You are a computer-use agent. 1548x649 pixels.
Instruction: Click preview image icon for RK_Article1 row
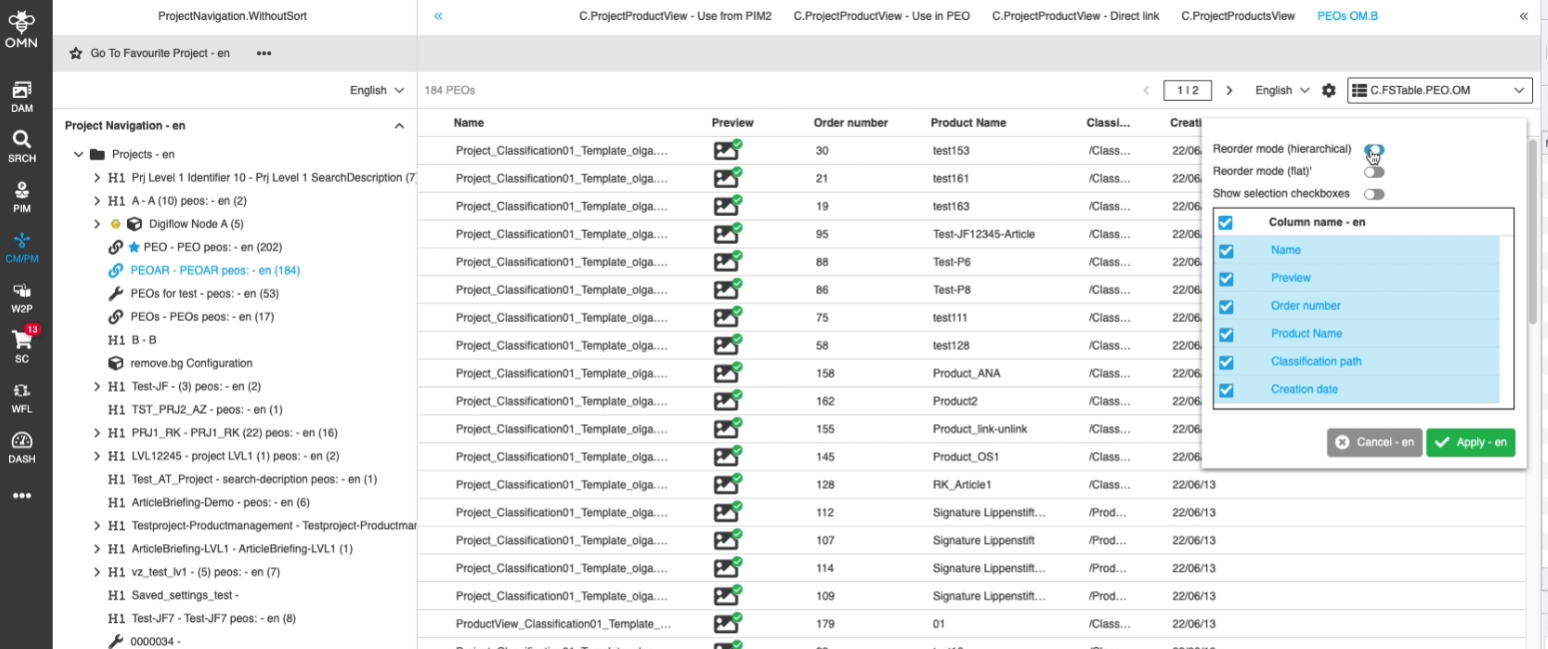click(x=728, y=484)
